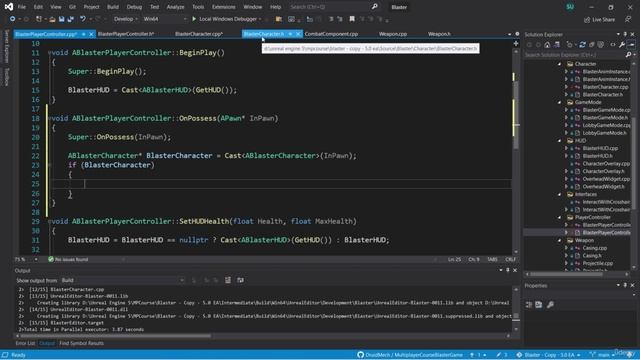Select LobbyGameMode.h in Solution Explorer
This screenshot has height=360, width=640.
pyautogui.click(x=605, y=133)
